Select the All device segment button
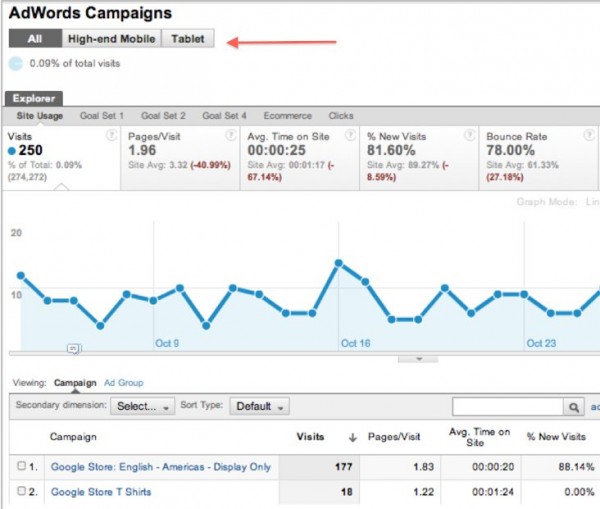This screenshot has height=509, width=600. [x=35, y=39]
